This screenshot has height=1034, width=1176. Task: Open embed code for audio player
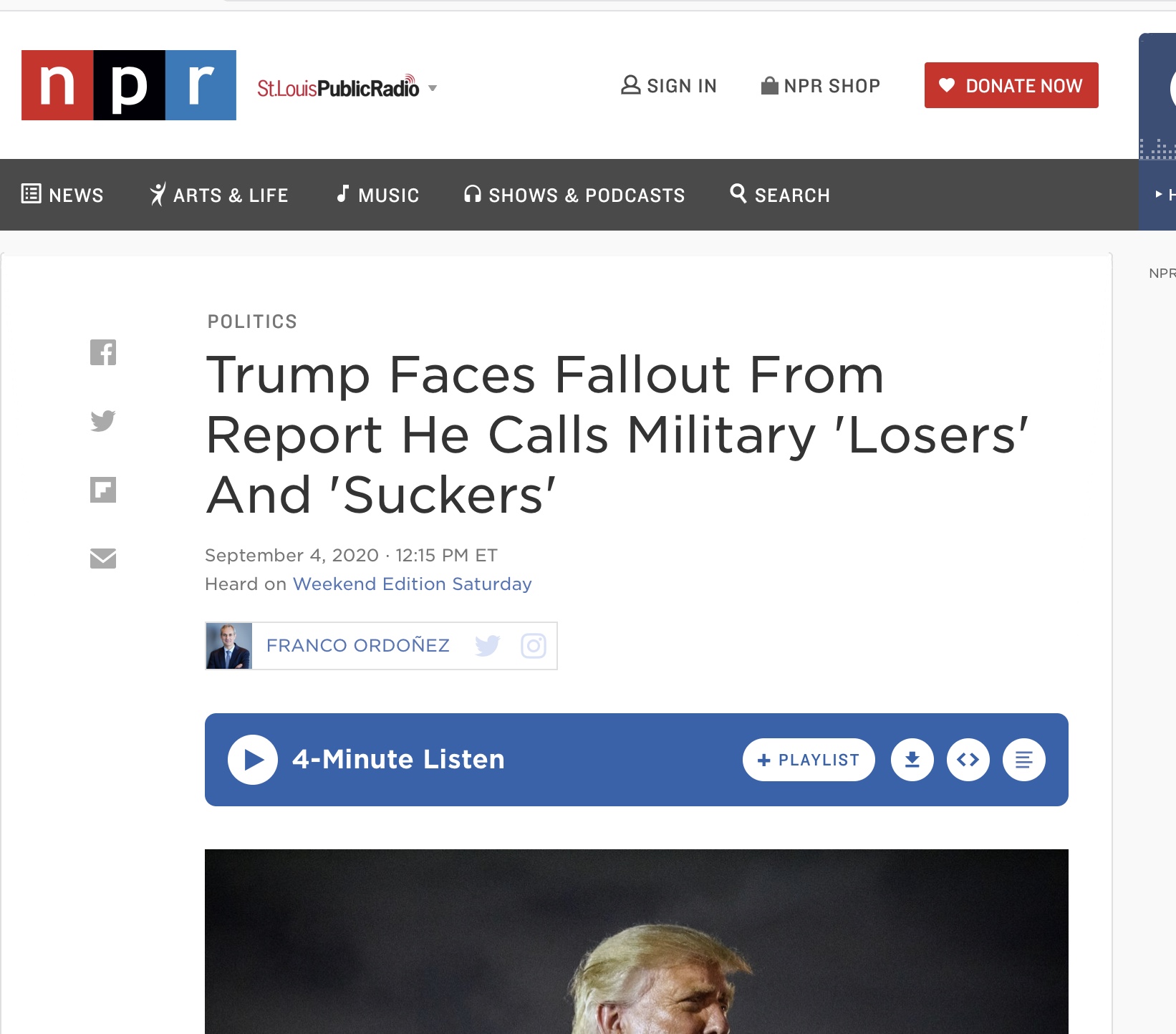[x=968, y=760]
